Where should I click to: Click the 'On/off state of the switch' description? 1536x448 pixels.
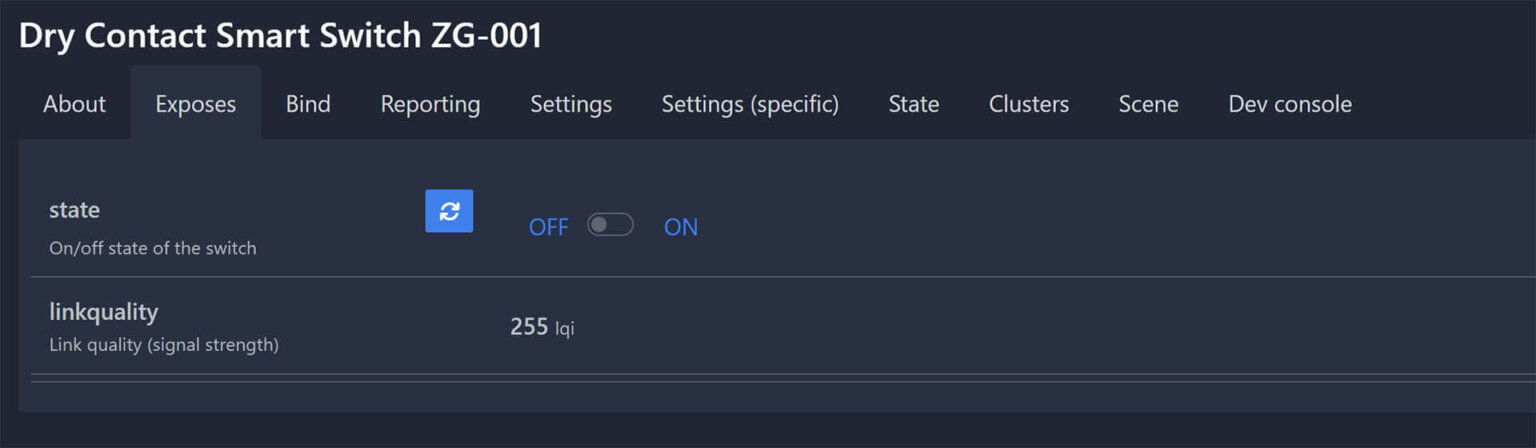153,248
